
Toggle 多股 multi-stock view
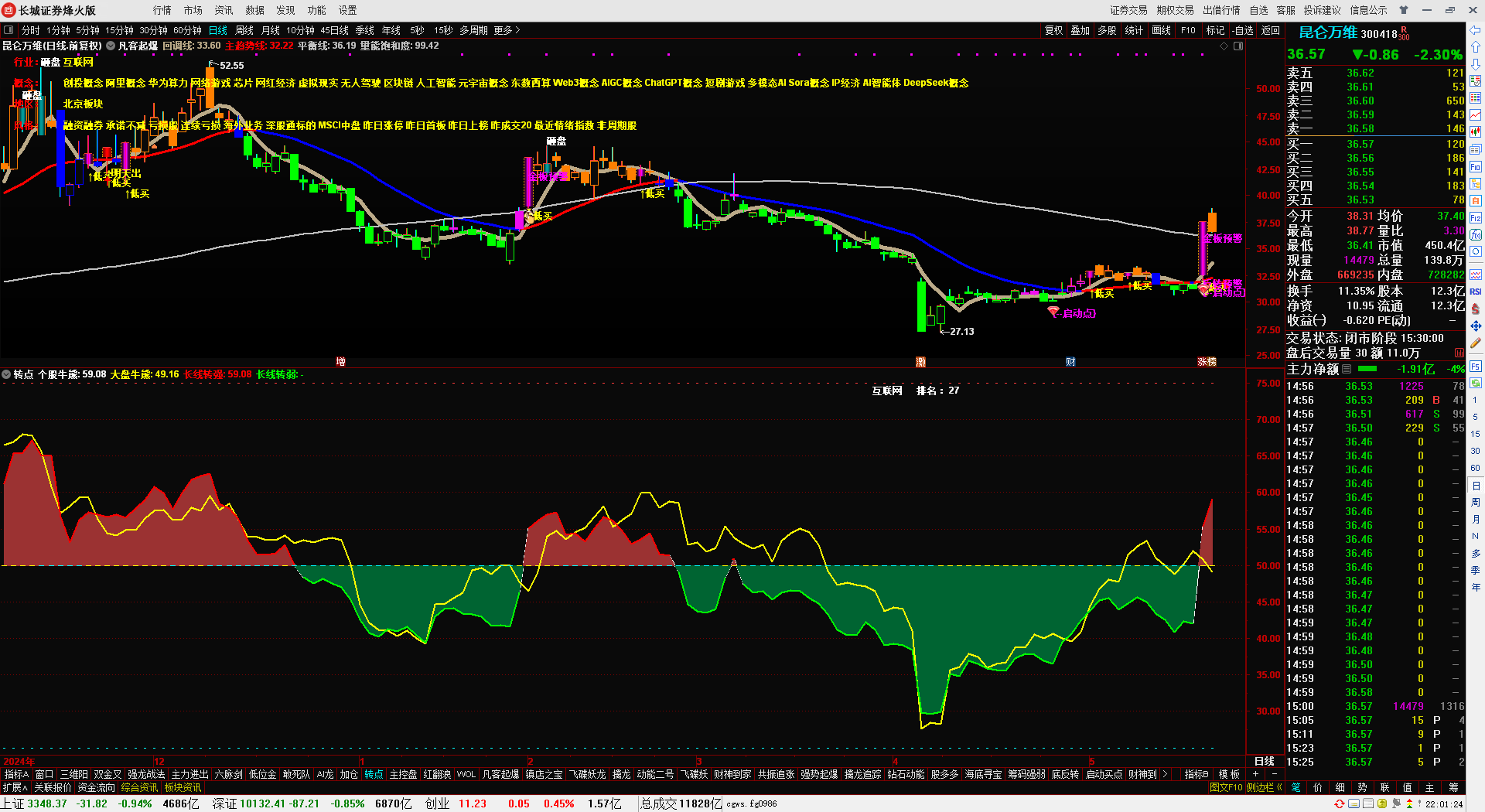click(1107, 30)
